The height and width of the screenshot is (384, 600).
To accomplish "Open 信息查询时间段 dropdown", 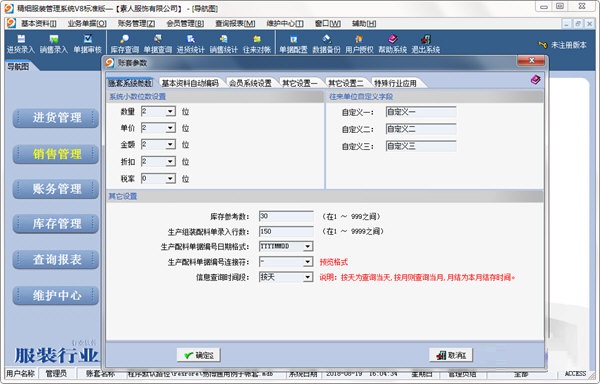I will click(x=308, y=277).
